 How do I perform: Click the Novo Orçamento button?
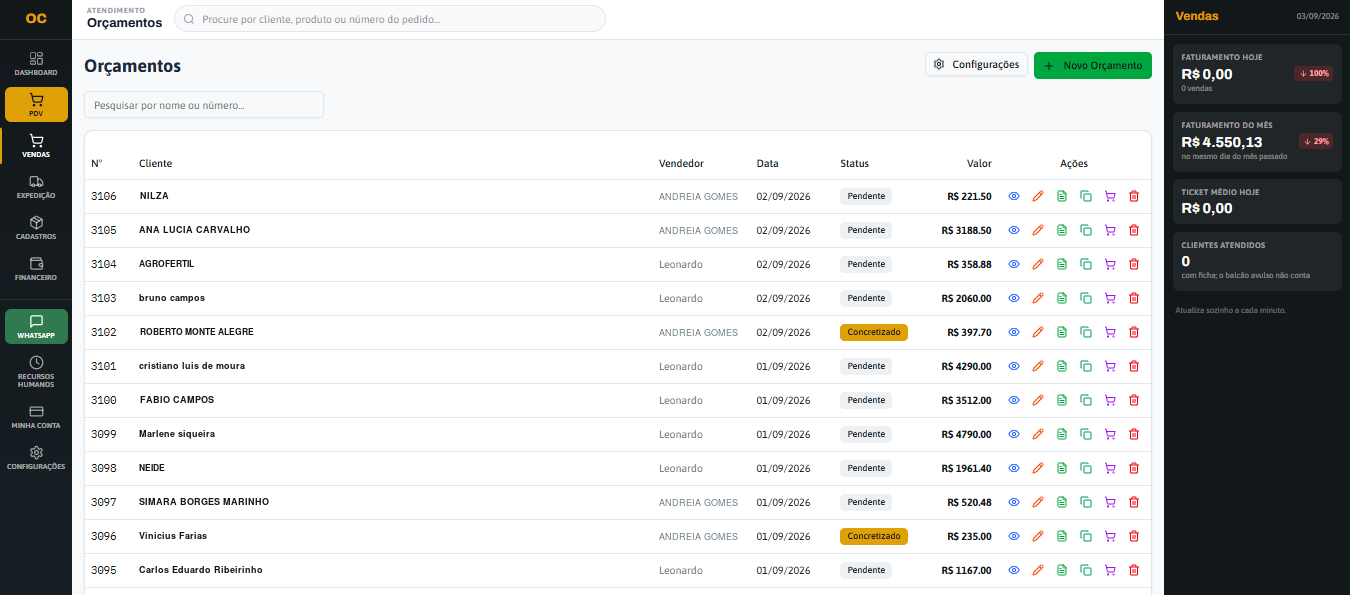tap(1093, 65)
